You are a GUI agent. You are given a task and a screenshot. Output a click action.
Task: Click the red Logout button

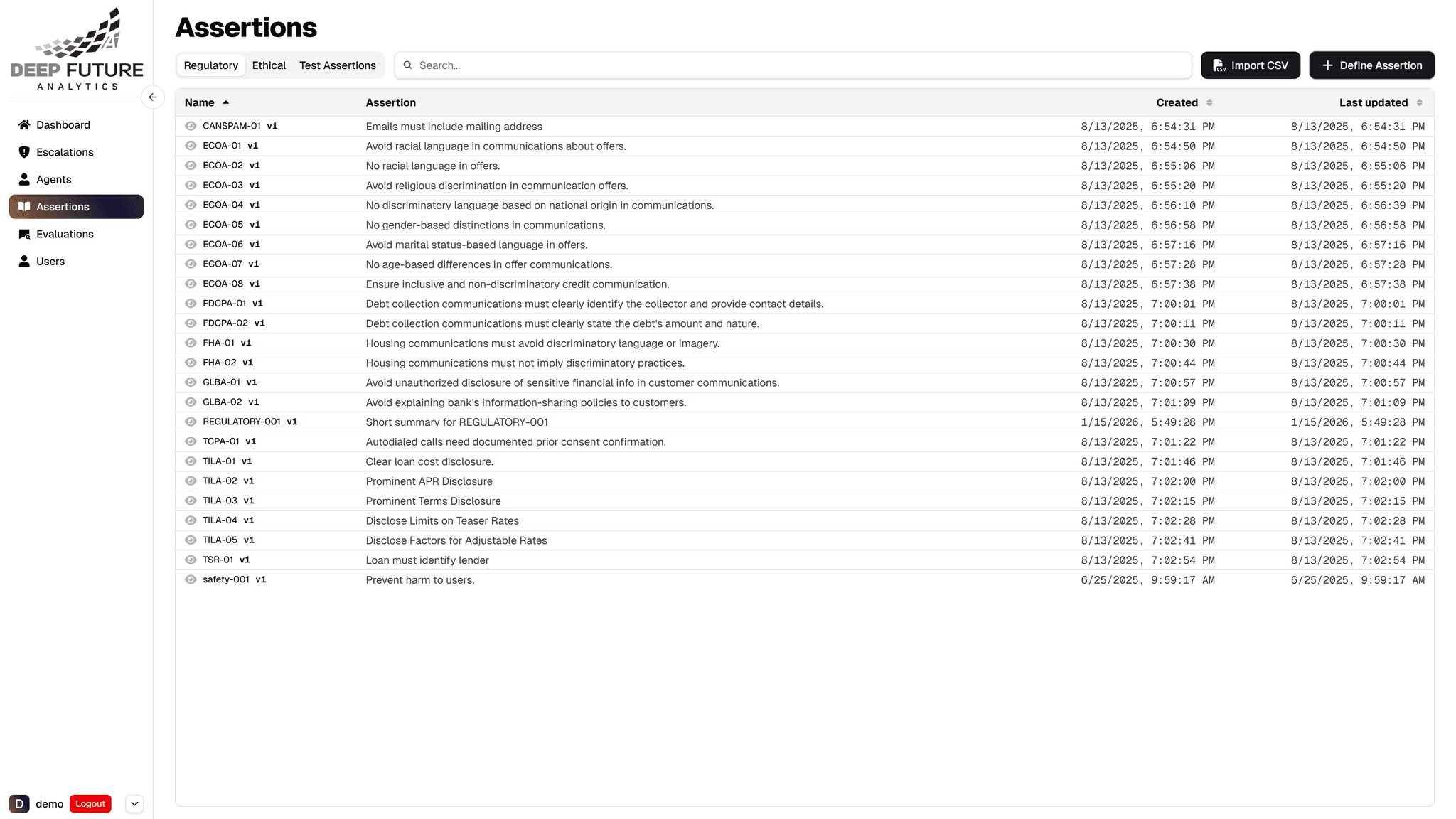pyautogui.click(x=90, y=804)
